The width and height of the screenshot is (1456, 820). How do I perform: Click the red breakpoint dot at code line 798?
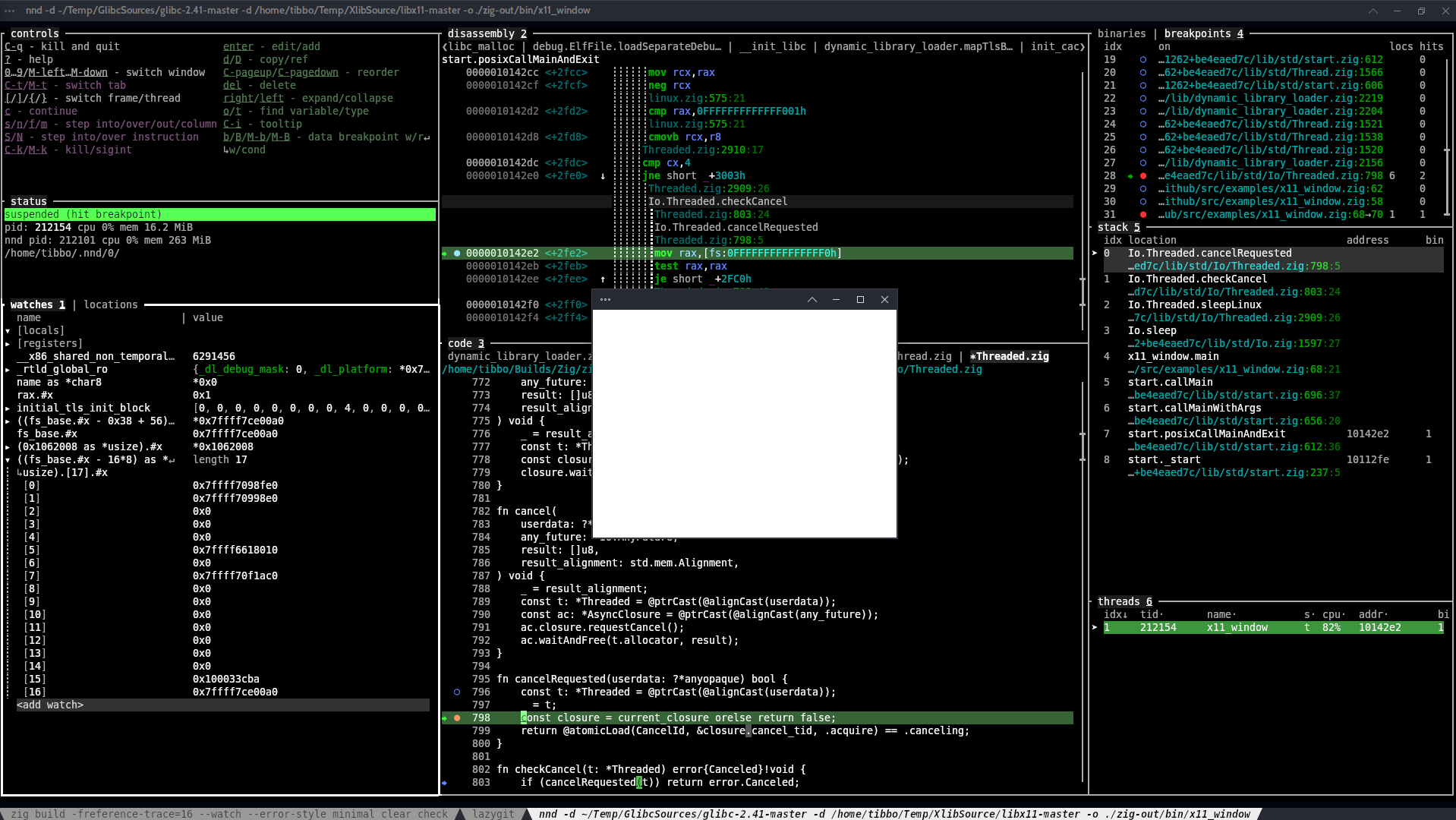pos(457,717)
